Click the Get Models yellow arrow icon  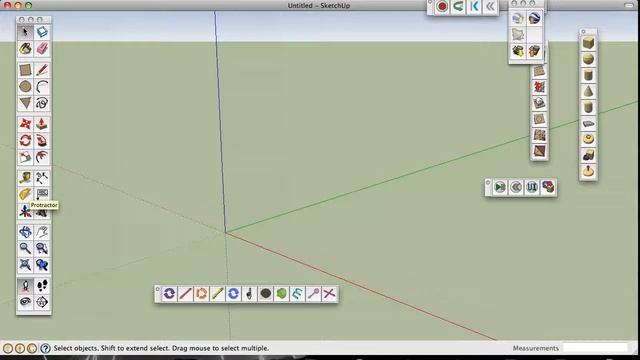click(x=518, y=51)
